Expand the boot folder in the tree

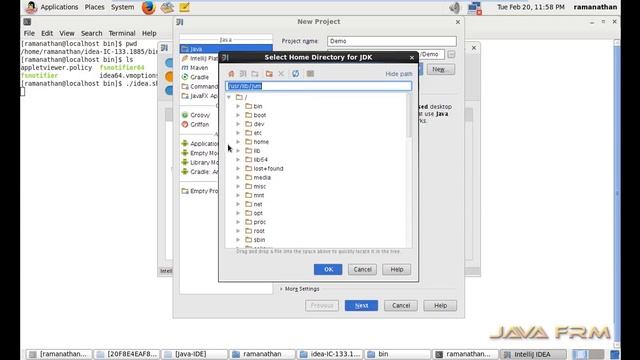click(x=238, y=115)
